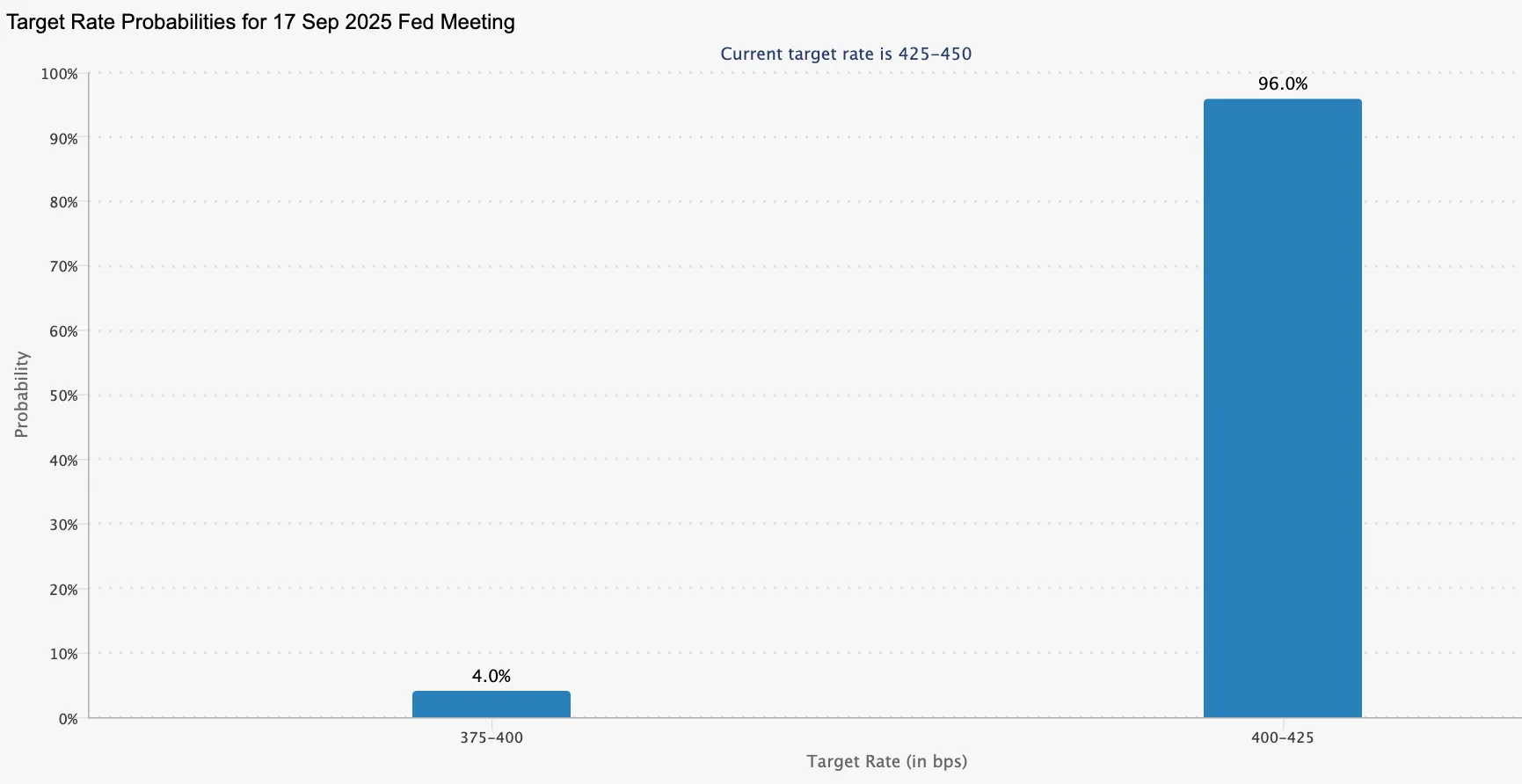Click the 4.0% probability bar

[491, 704]
